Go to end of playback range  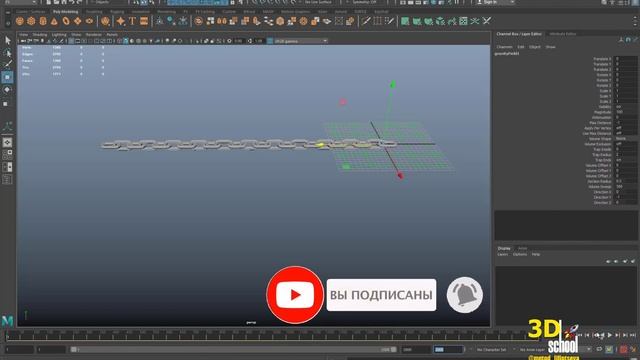[633, 335]
